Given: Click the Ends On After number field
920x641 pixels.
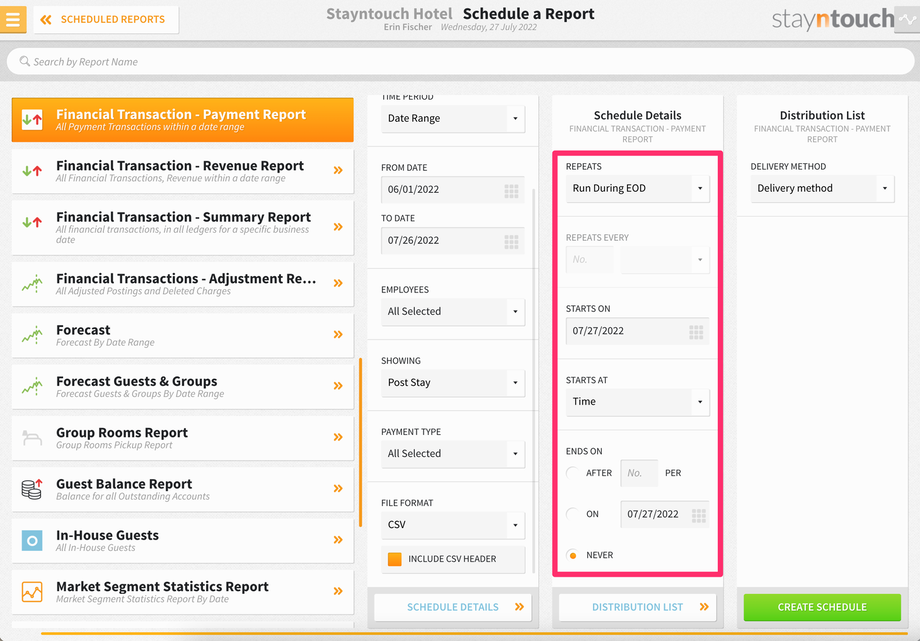Looking at the screenshot, I should (639, 473).
